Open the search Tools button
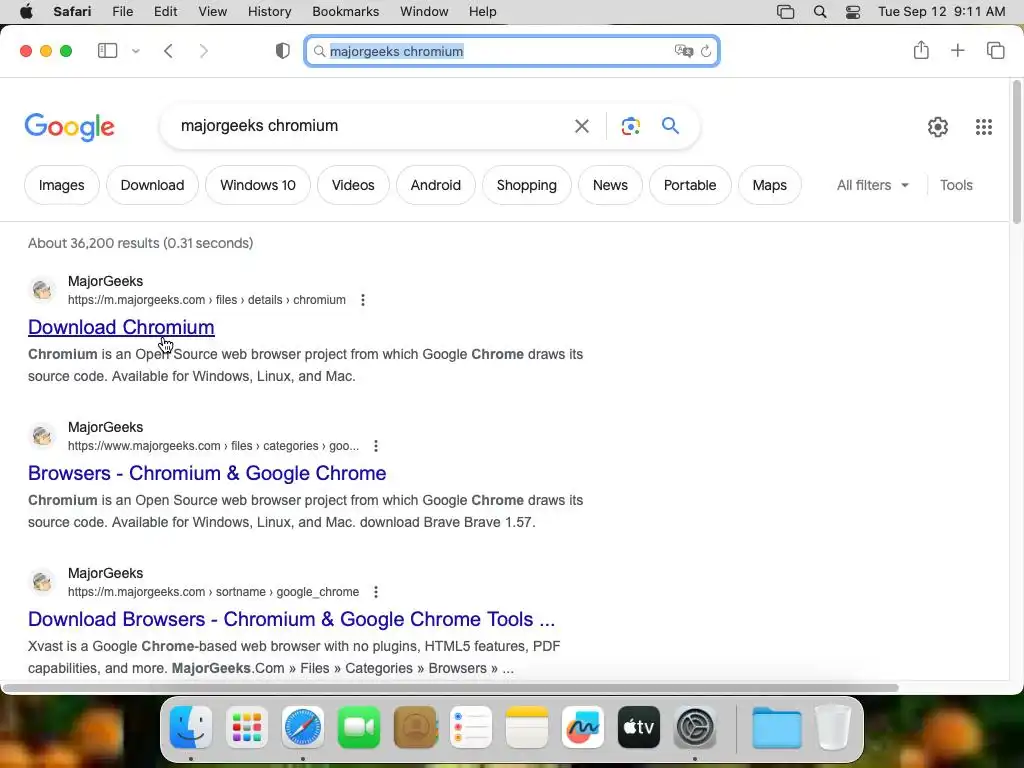 956,185
